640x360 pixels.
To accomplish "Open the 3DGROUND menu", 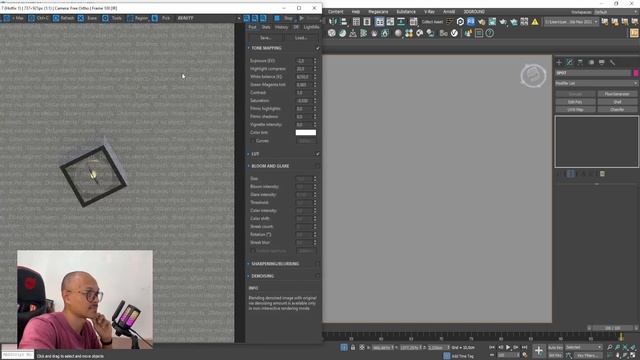I will click(x=474, y=12).
